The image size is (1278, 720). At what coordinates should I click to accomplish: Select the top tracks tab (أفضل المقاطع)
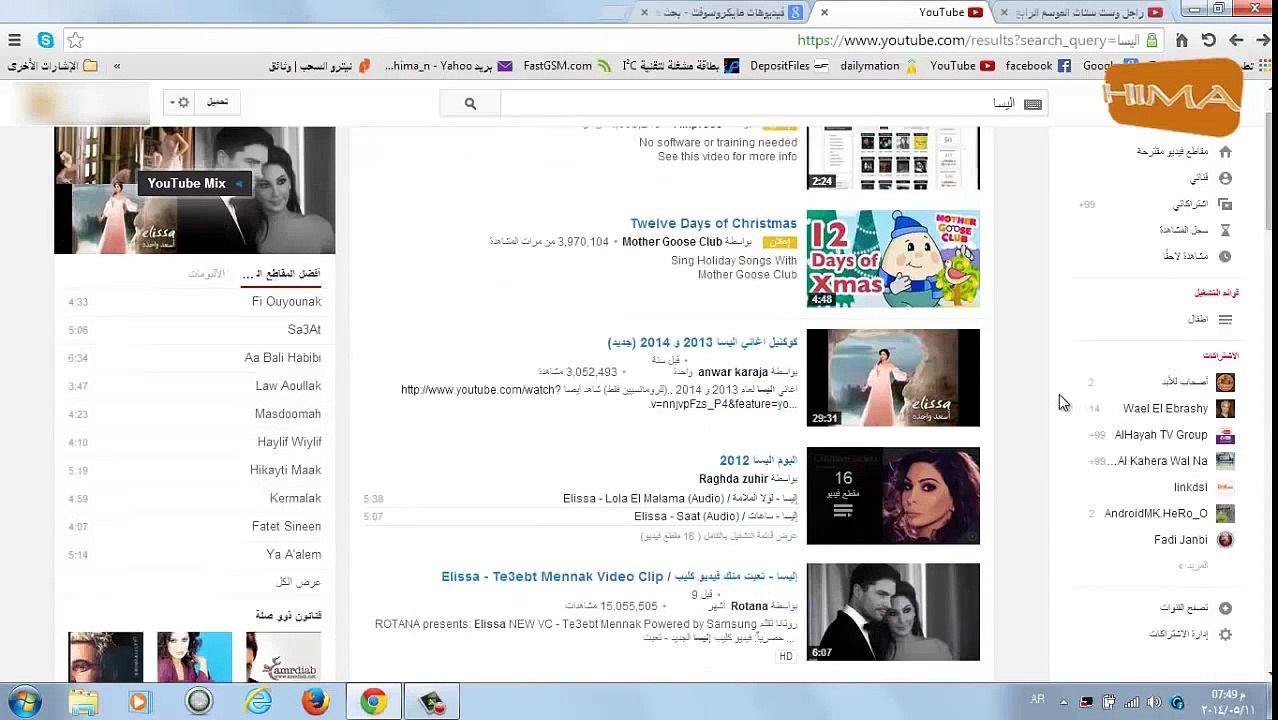[x=282, y=274]
